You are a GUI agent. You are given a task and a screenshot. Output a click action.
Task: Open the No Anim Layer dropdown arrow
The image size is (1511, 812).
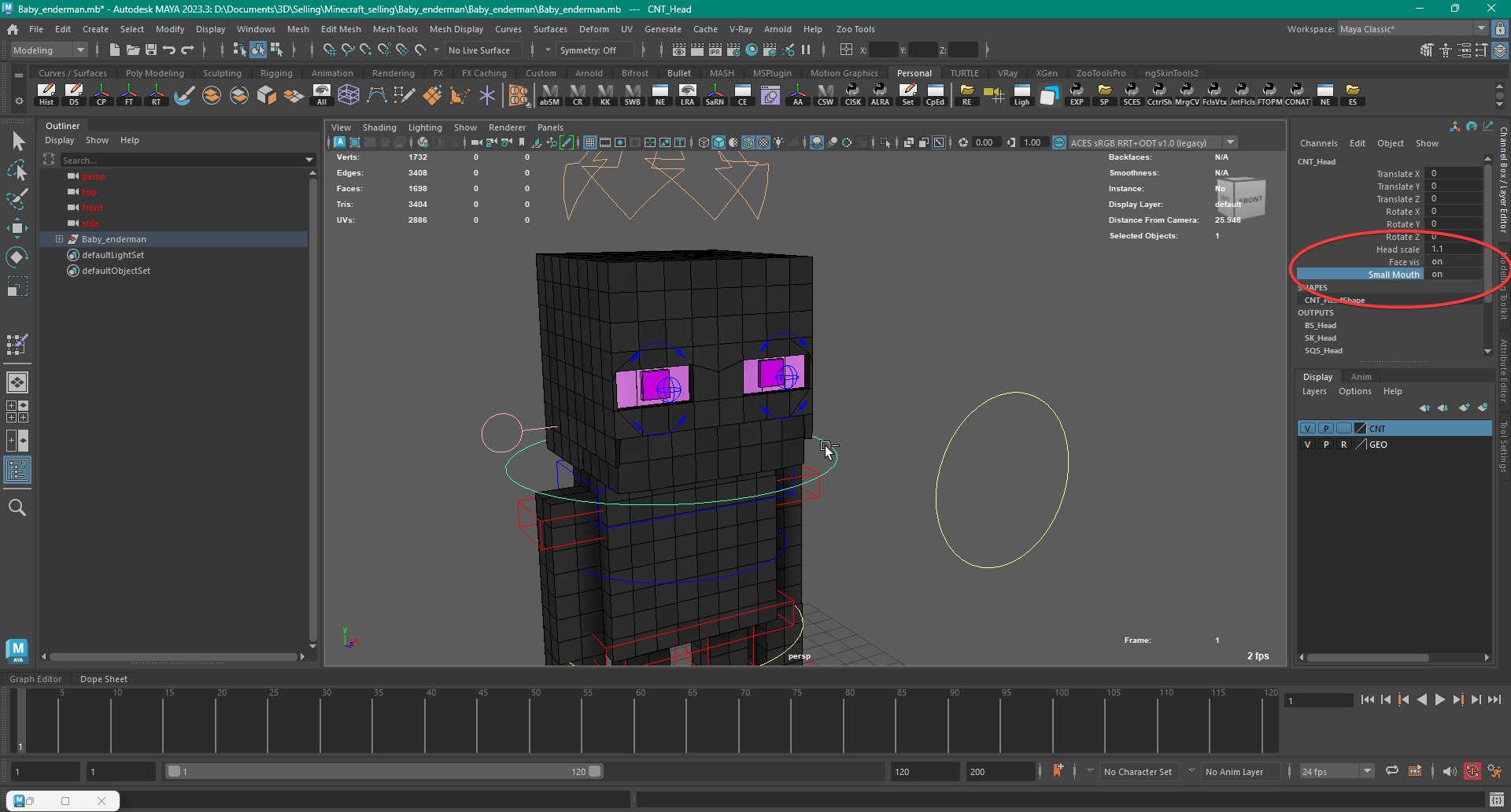click(1191, 771)
